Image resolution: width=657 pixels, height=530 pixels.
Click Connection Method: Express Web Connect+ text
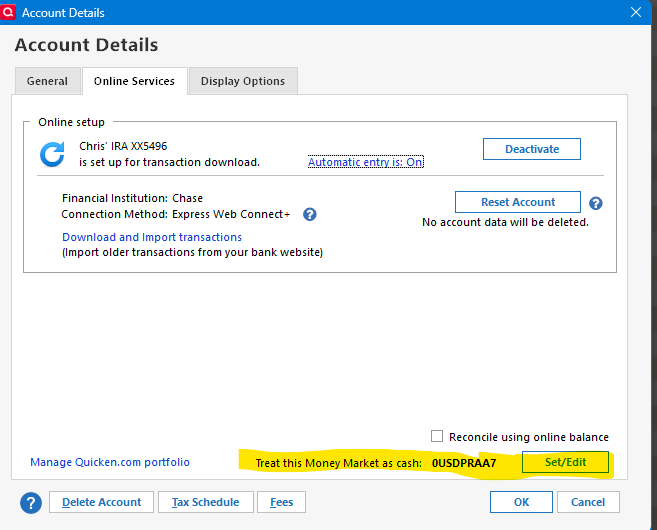pyautogui.click(x=176, y=214)
